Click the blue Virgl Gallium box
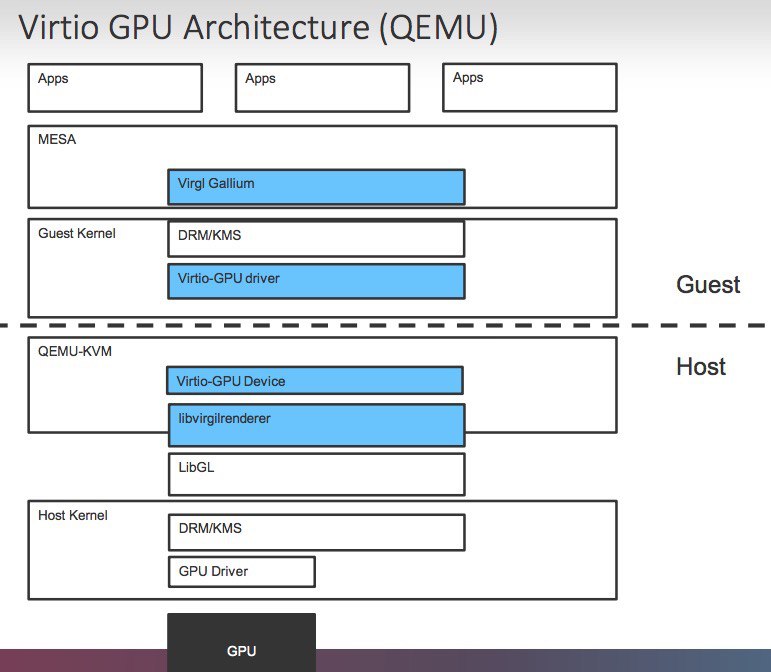The width and height of the screenshot is (771, 672). click(316, 187)
